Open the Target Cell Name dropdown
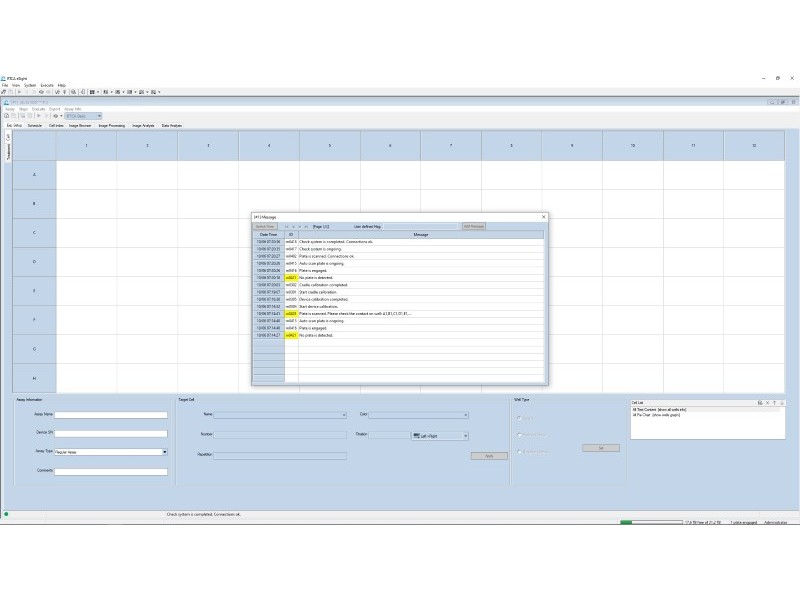Screen dimensions: 800x600 pyautogui.click(x=280, y=415)
